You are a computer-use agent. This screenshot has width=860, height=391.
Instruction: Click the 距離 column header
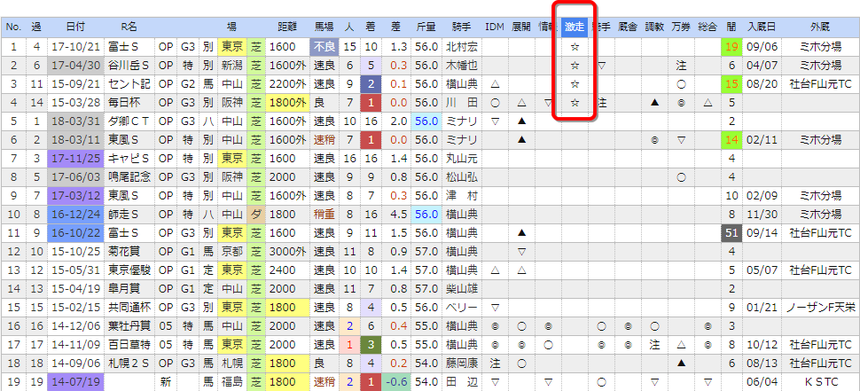tap(288, 26)
